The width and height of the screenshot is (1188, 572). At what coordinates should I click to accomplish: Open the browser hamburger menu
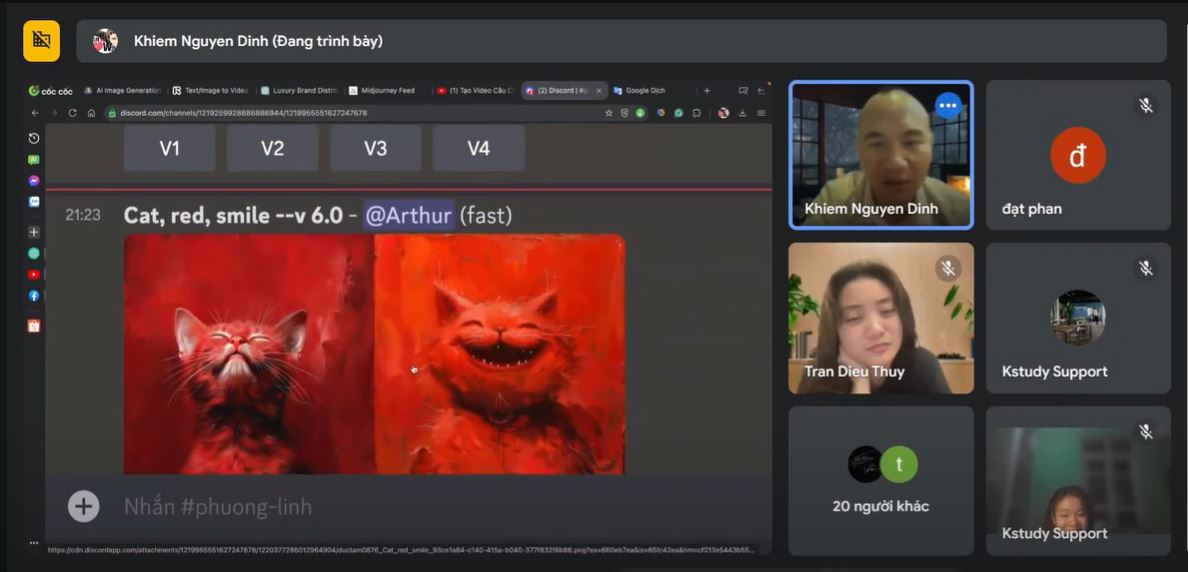coord(761,113)
